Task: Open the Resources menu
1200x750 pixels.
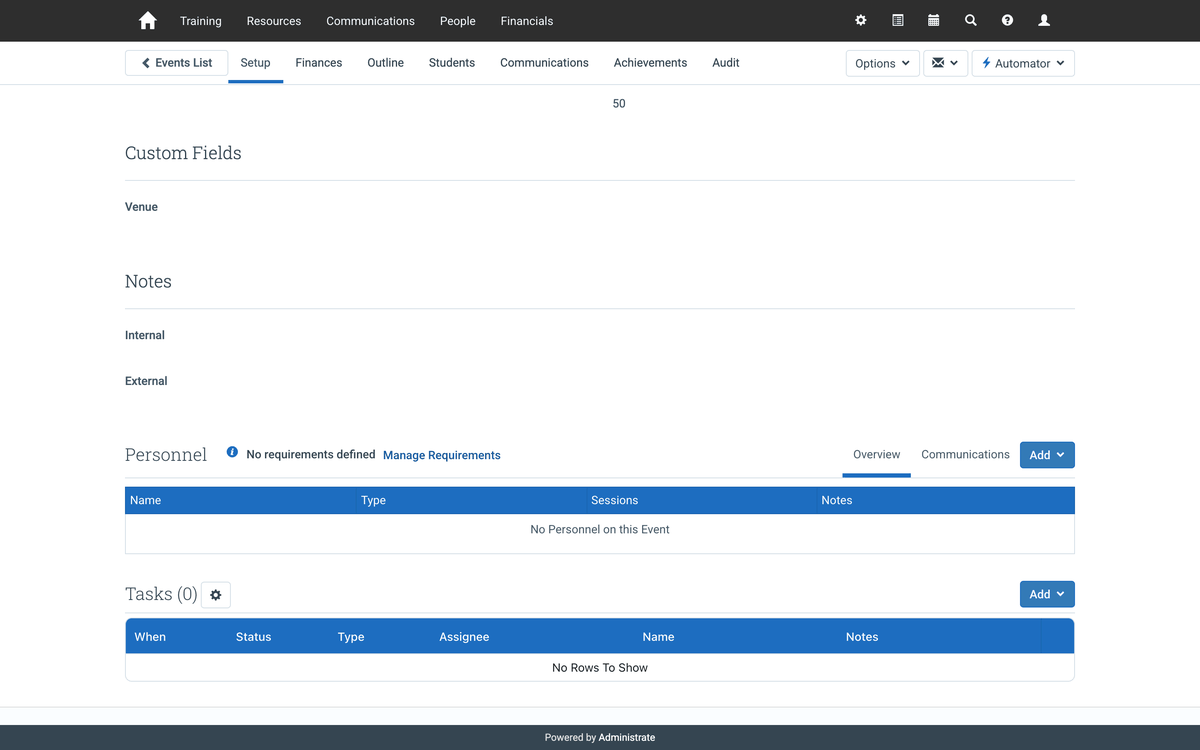Action: (274, 21)
